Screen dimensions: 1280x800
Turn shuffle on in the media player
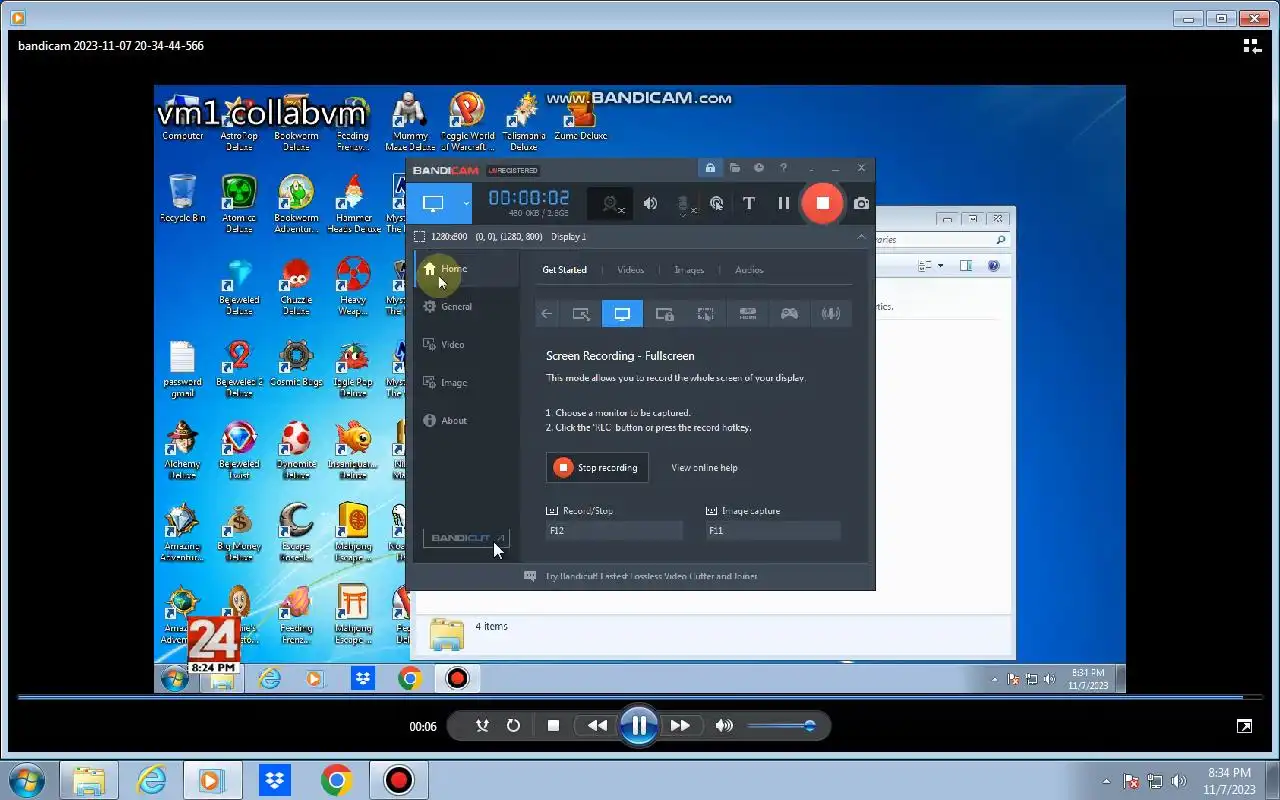[482, 726]
